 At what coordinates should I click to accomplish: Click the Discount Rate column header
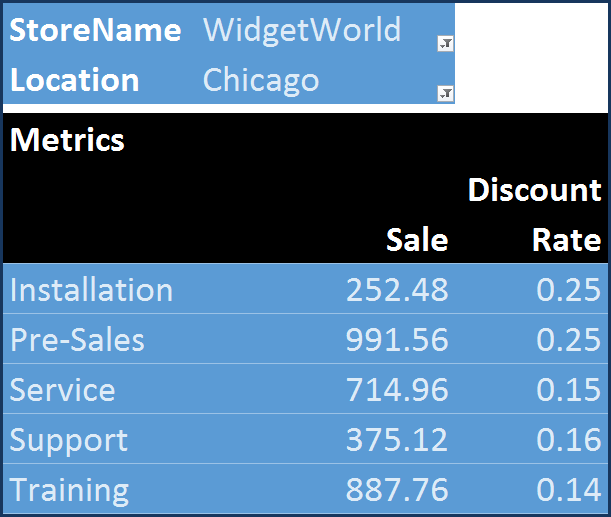click(x=535, y=215)
